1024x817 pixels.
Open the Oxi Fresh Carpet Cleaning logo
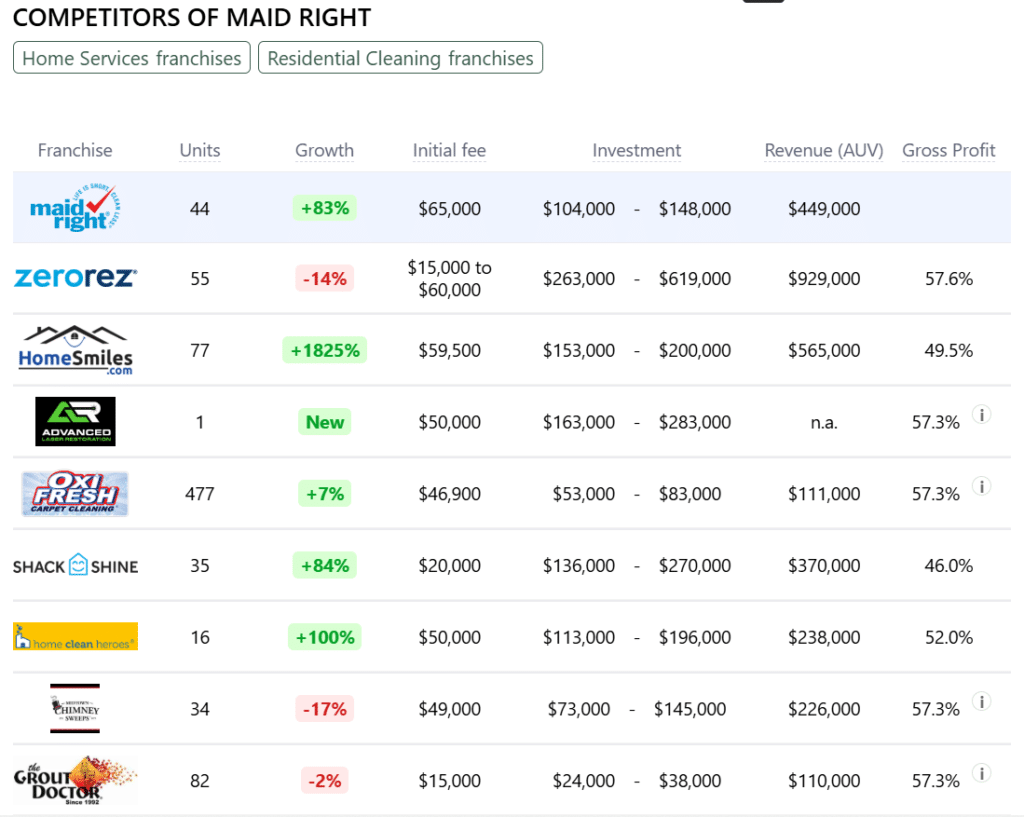click(75, 493)
